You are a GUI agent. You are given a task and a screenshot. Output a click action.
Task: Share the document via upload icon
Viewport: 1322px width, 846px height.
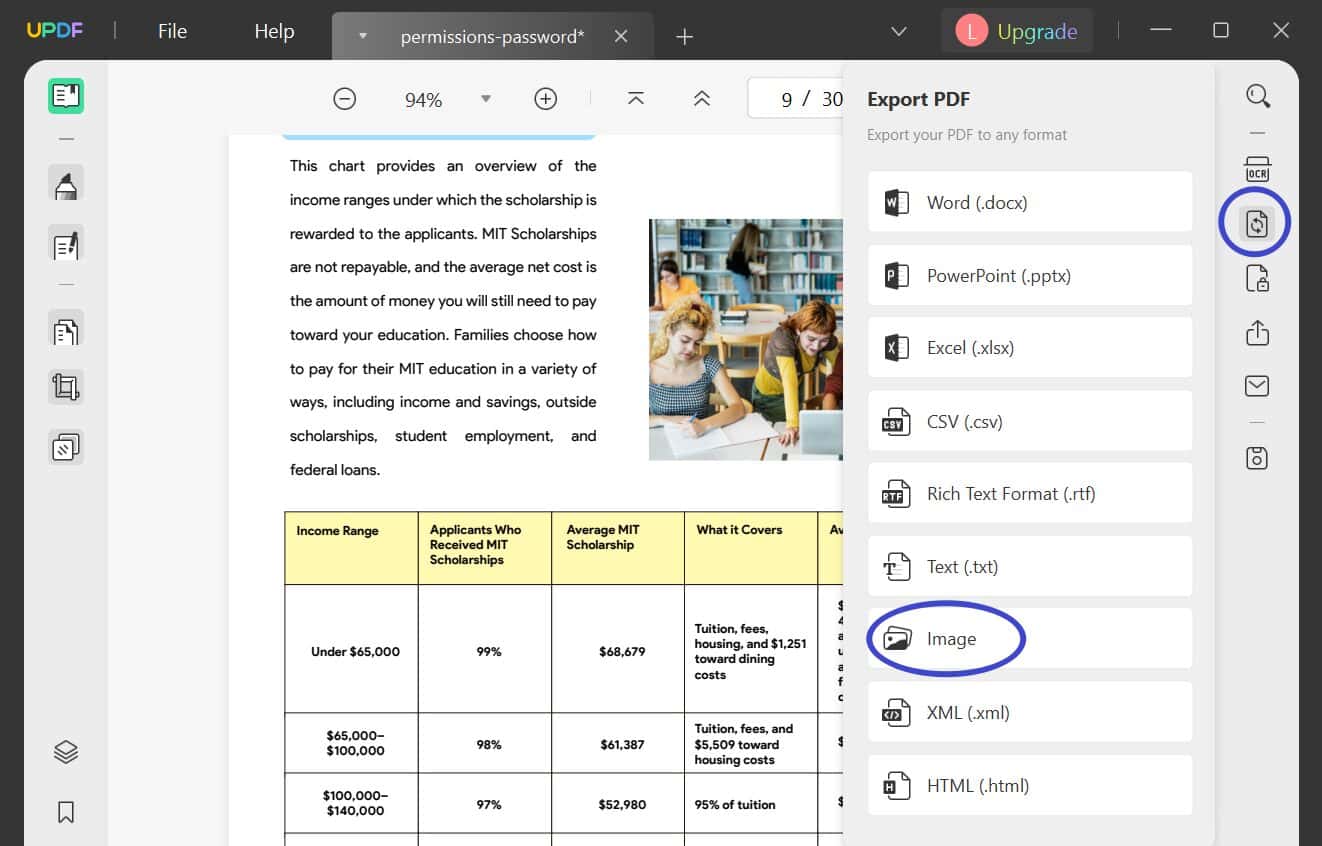coord(1258,332)
